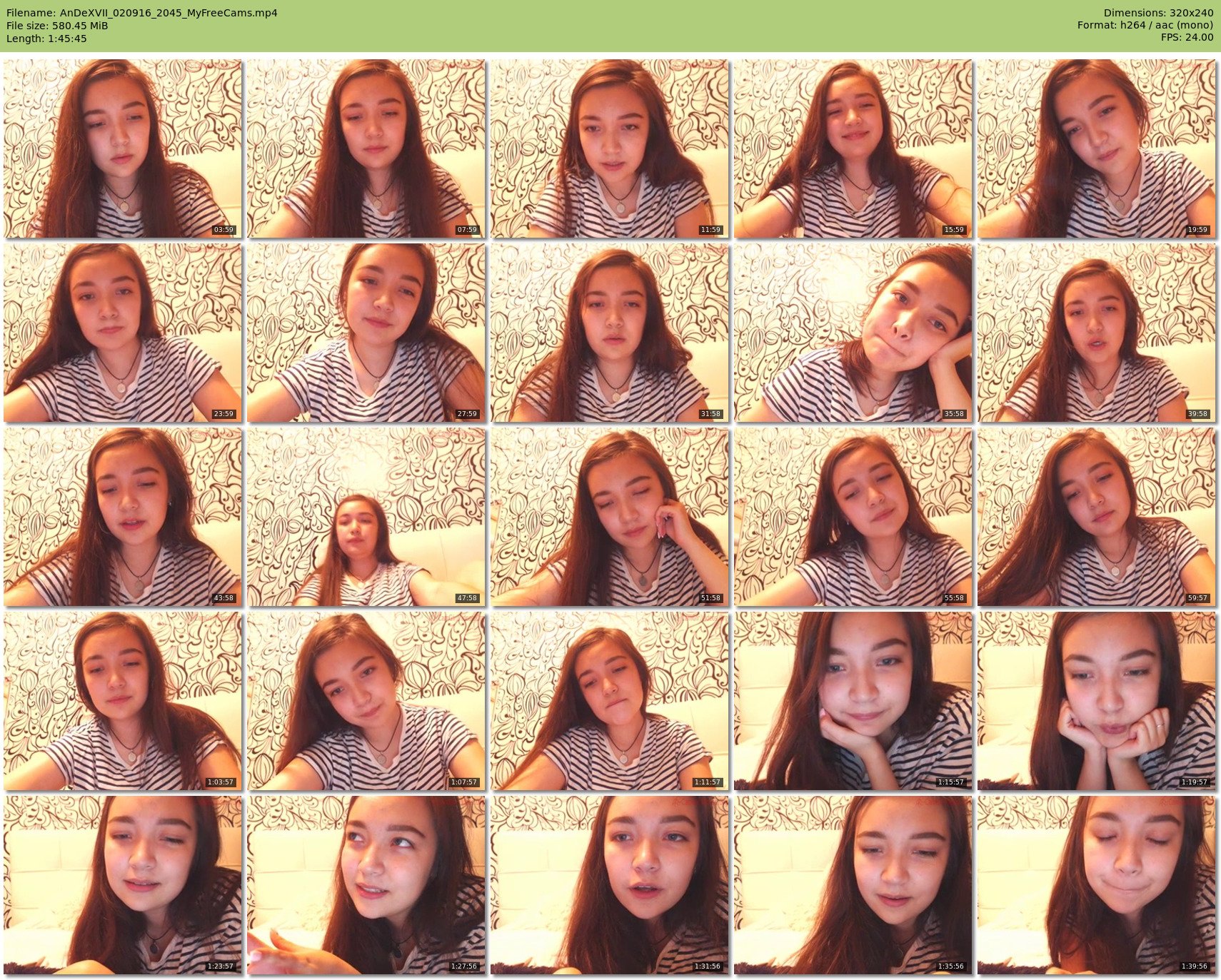Image resolution: width=1221 pixels, height=980 pixels.
Task: Click the 43:58 thumbnail
Action: (x=122, y=517)
